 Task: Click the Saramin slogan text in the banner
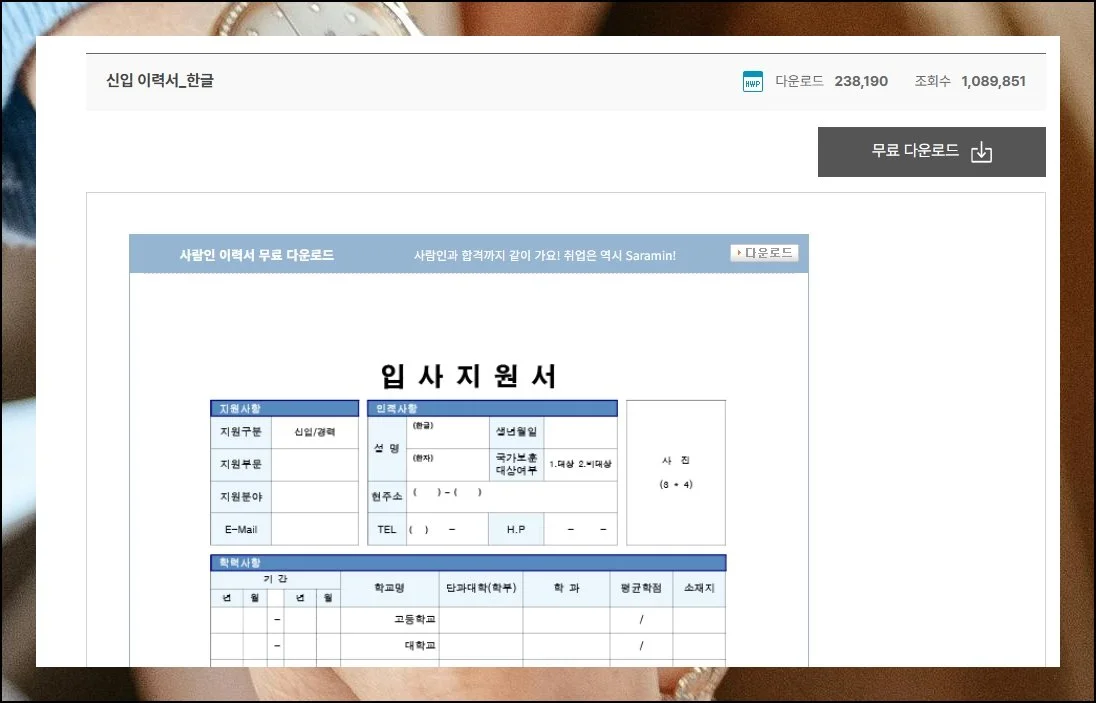[545, 255]
